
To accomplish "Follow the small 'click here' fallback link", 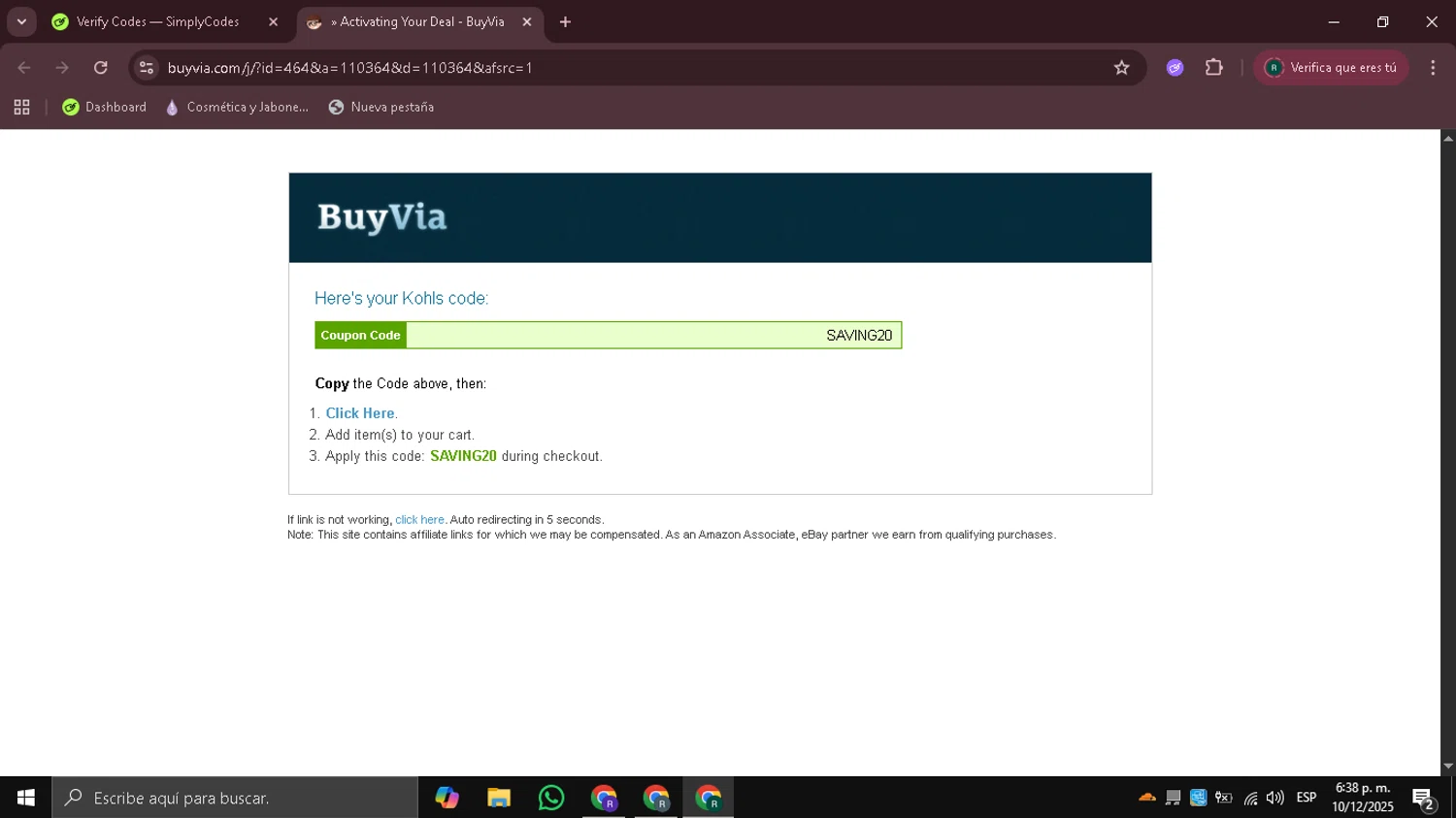I will (x=419, y=520).
